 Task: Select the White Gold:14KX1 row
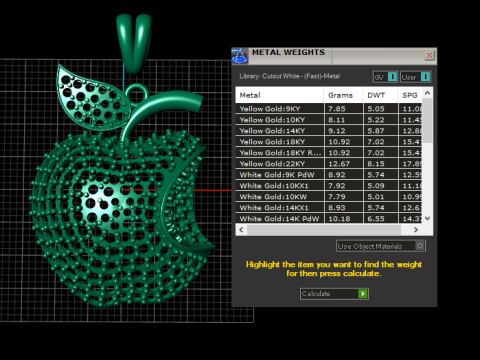329,208
